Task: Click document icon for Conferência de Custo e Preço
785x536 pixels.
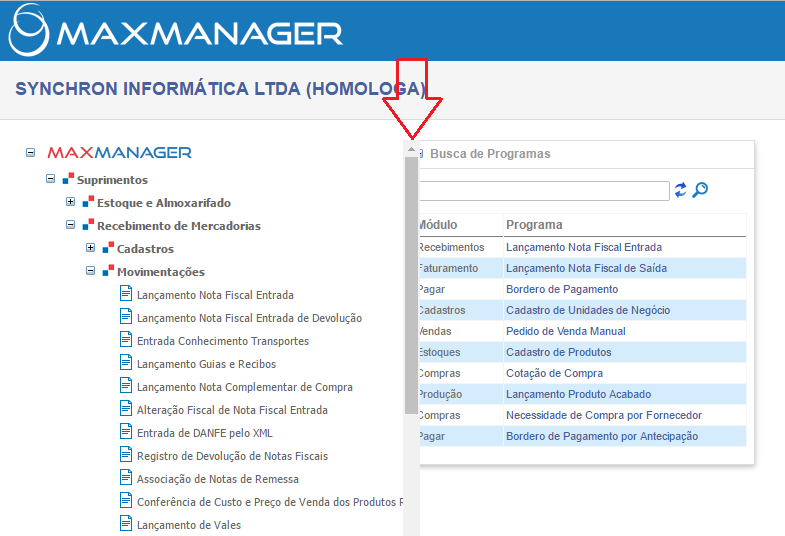Action: coord(126,500)
